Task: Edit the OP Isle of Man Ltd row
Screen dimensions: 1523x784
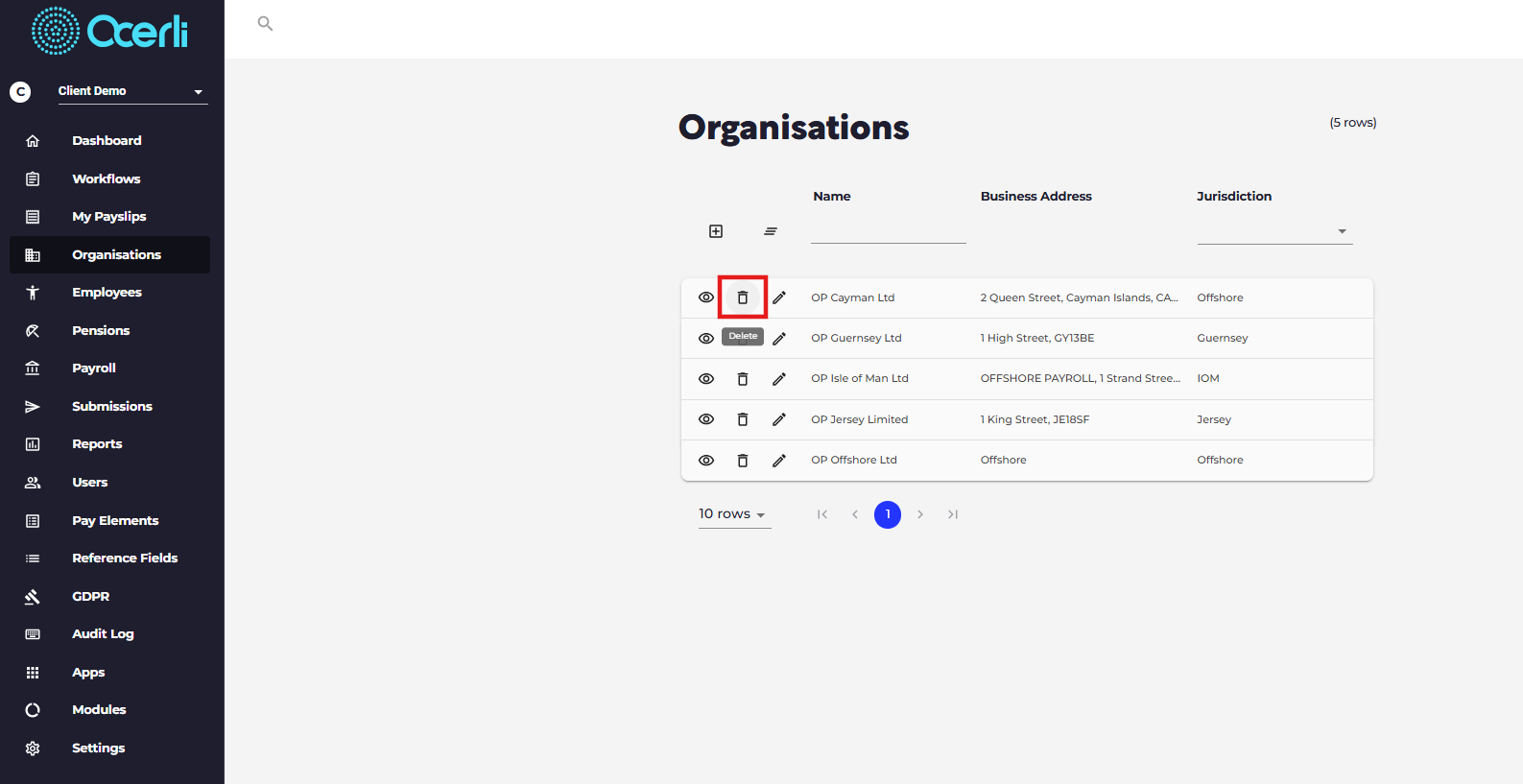Action: point(779,379)
